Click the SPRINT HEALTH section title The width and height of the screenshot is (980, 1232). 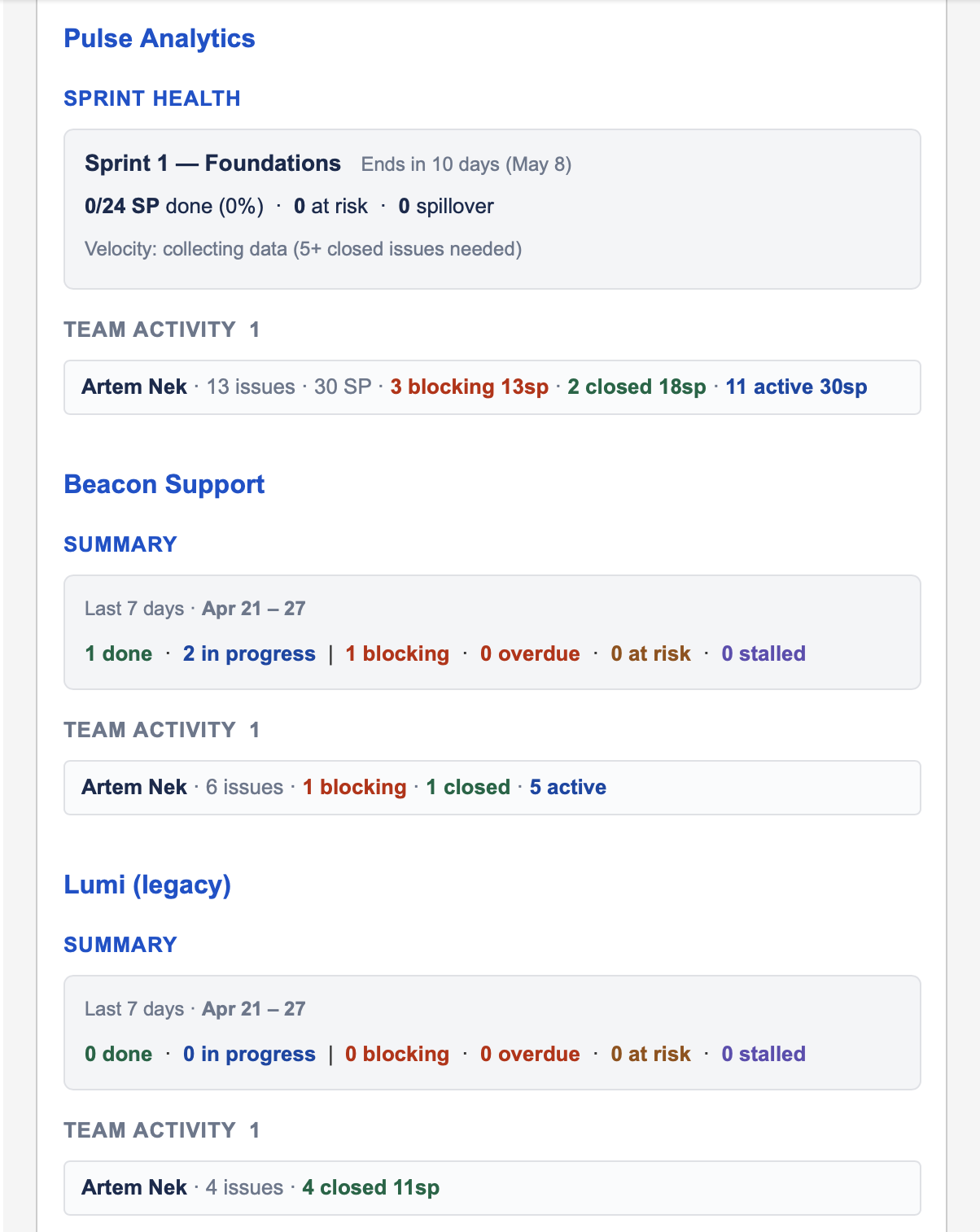152,98
